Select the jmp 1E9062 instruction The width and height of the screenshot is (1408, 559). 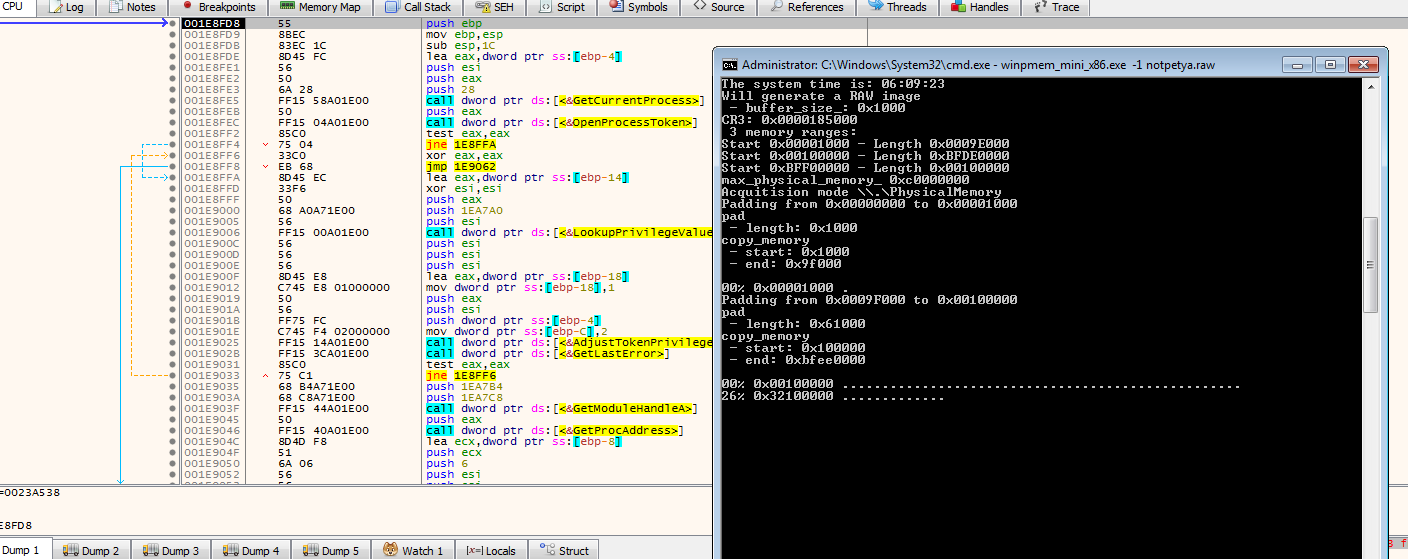pos(461,166)
